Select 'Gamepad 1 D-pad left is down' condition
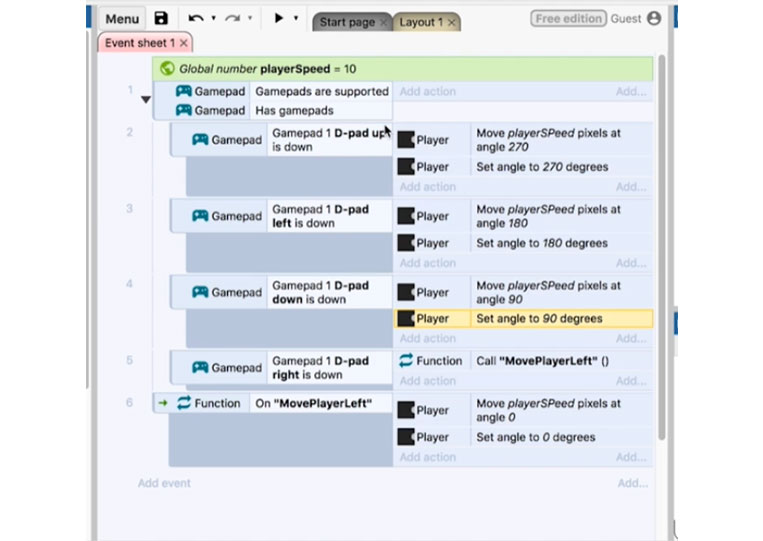This screenshot has height=541, width=763. [x=330, y=216]
